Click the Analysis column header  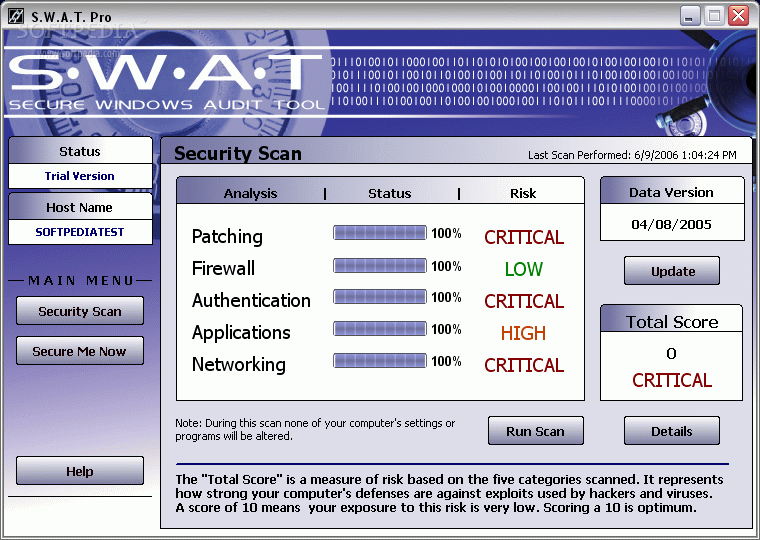[250, 193]
